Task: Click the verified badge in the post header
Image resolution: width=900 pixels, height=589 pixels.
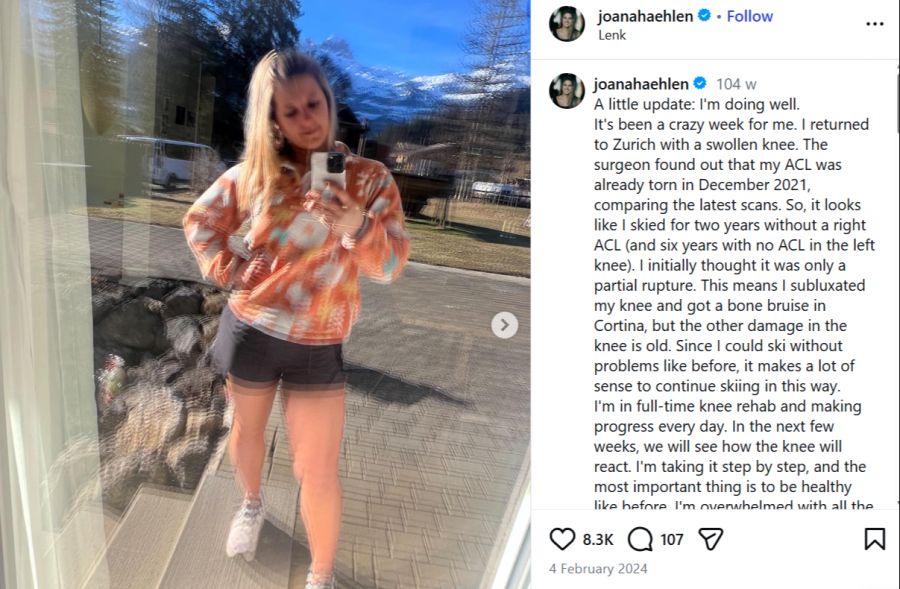Action: [704, 16]
